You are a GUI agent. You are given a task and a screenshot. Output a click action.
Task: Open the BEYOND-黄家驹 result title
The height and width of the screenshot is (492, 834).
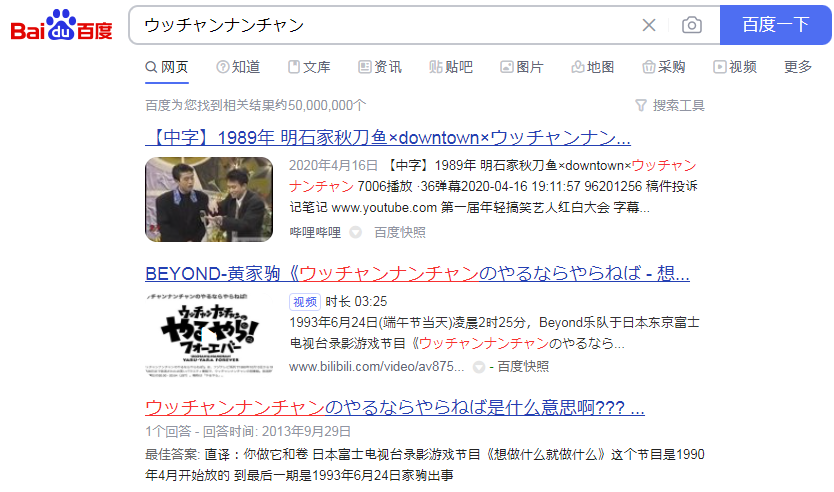click(x=418, y=273)
